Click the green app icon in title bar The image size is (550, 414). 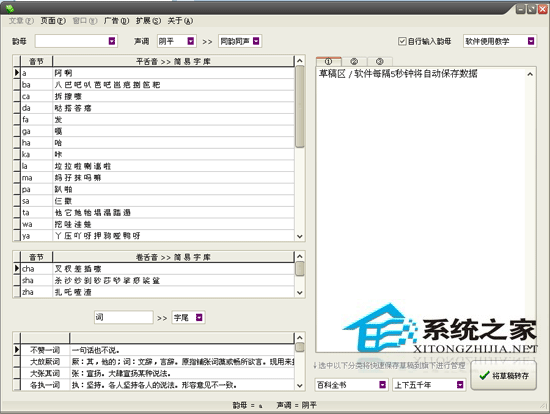(10, 8)
